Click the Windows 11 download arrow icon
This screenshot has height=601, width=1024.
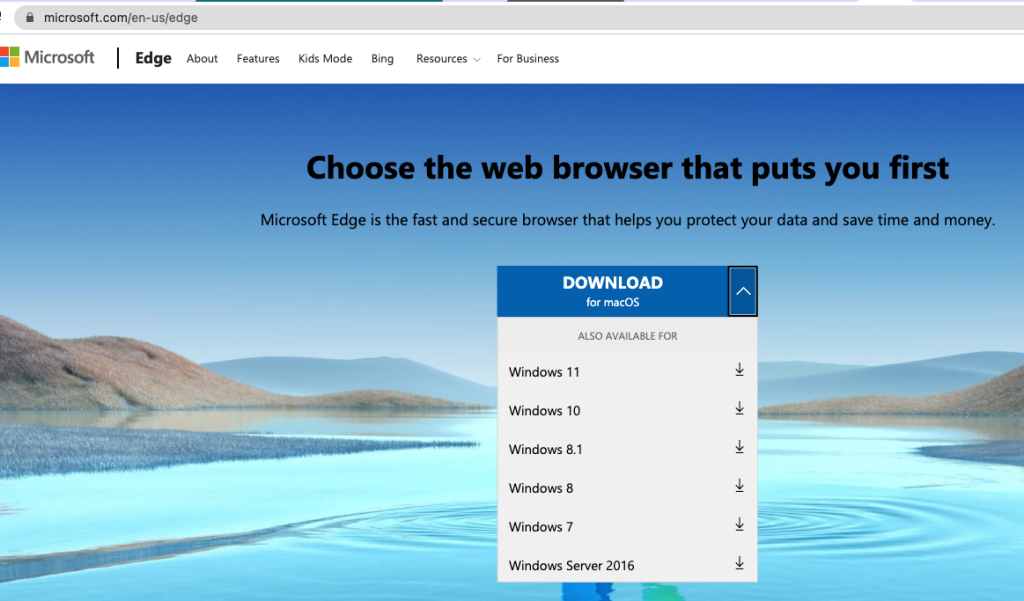tap(740, 370)
